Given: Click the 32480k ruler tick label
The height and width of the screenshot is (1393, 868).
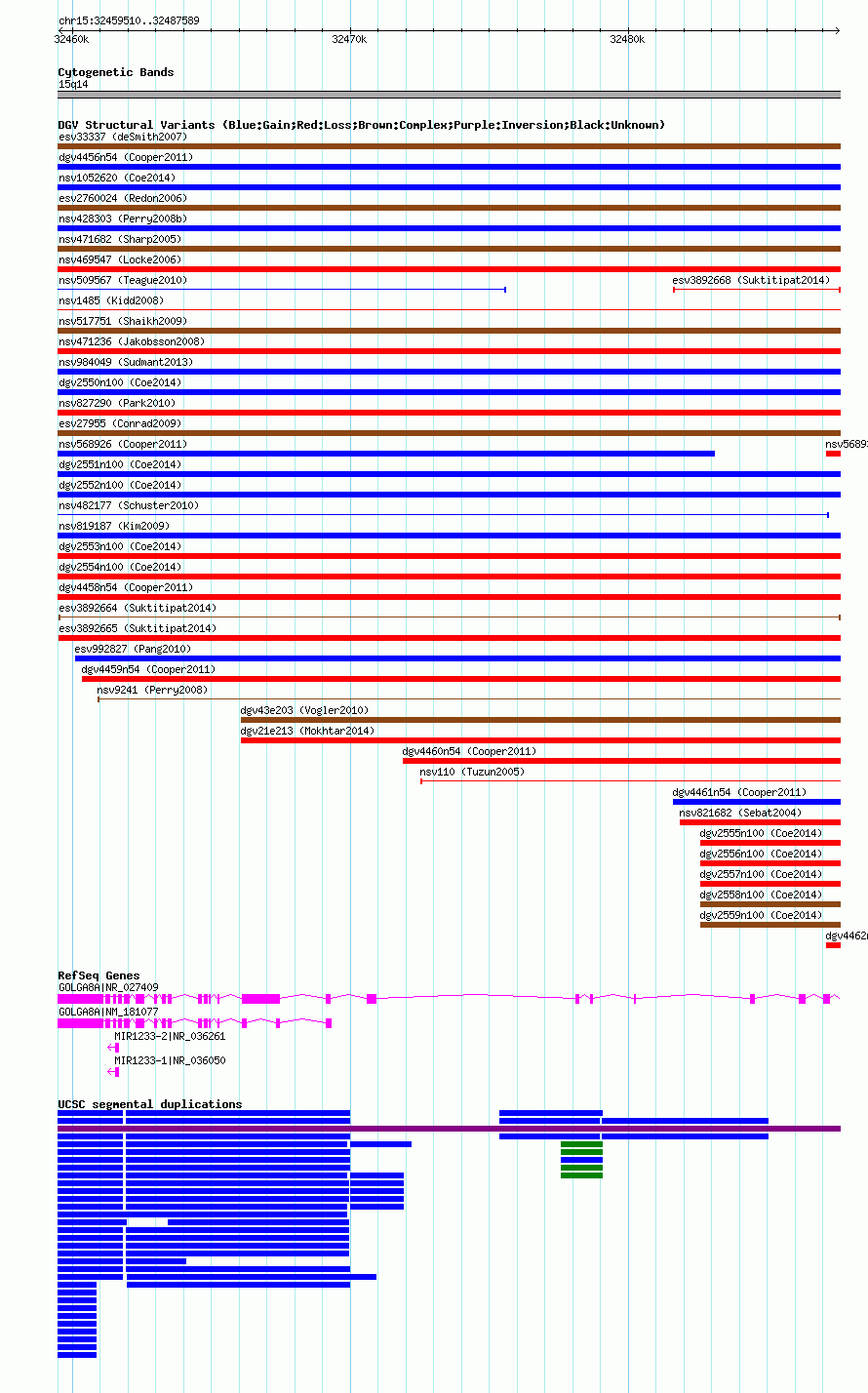Looking at the screenshot, I should [x=626, y=39].
